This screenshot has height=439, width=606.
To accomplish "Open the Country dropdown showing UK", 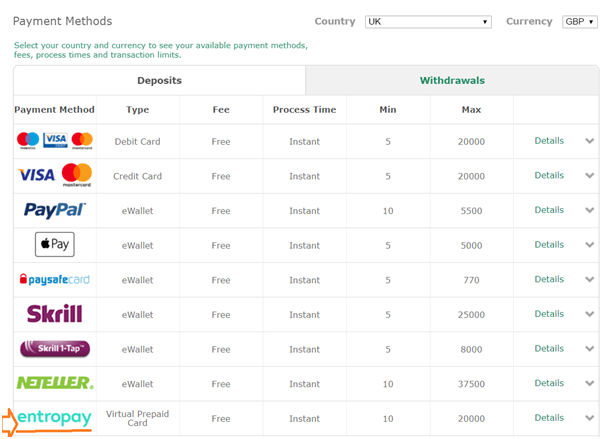I will [x=428, y=22].
